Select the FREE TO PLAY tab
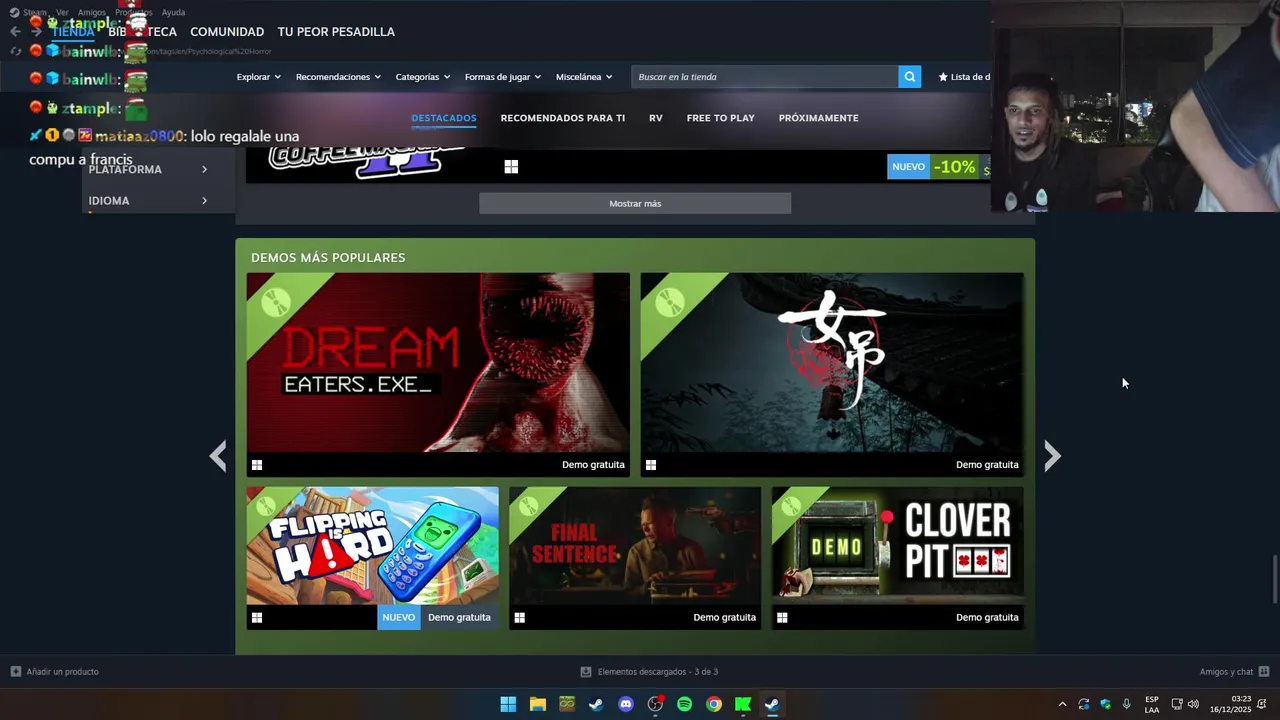 coord(721,118)
